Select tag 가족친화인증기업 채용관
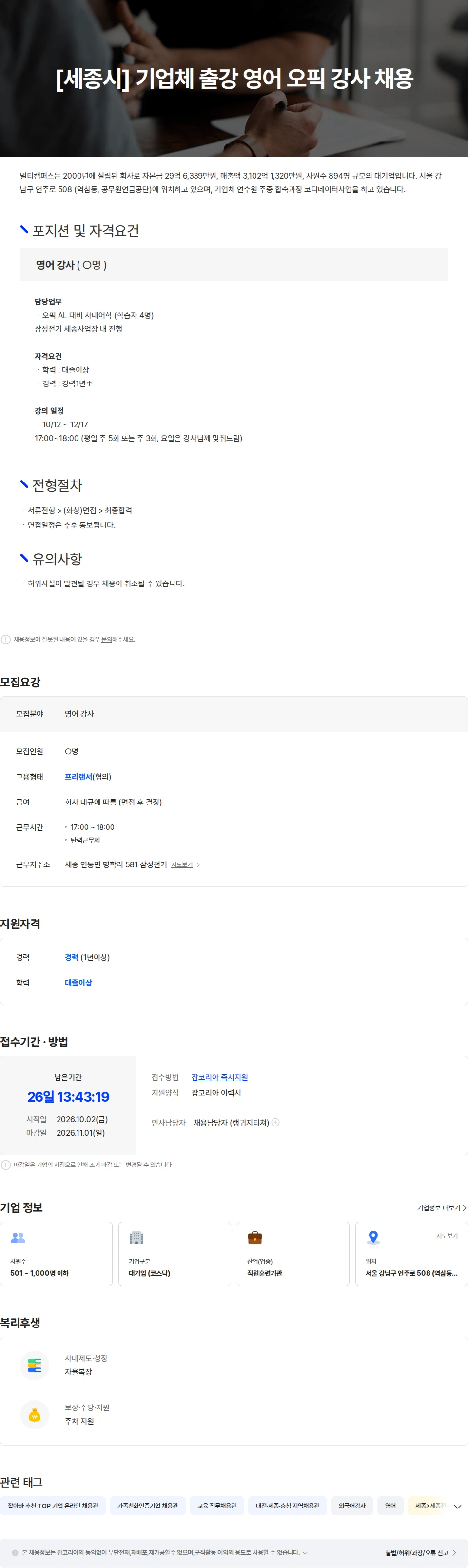Viewport: 468px width, 1568px height. pos(148,1505)
